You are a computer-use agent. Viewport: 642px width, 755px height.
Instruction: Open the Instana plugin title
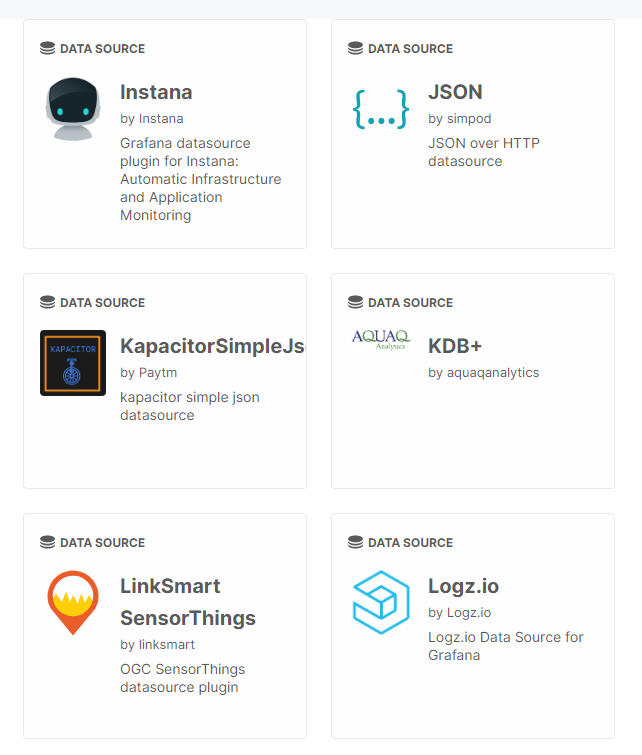(x=156, y=92)
